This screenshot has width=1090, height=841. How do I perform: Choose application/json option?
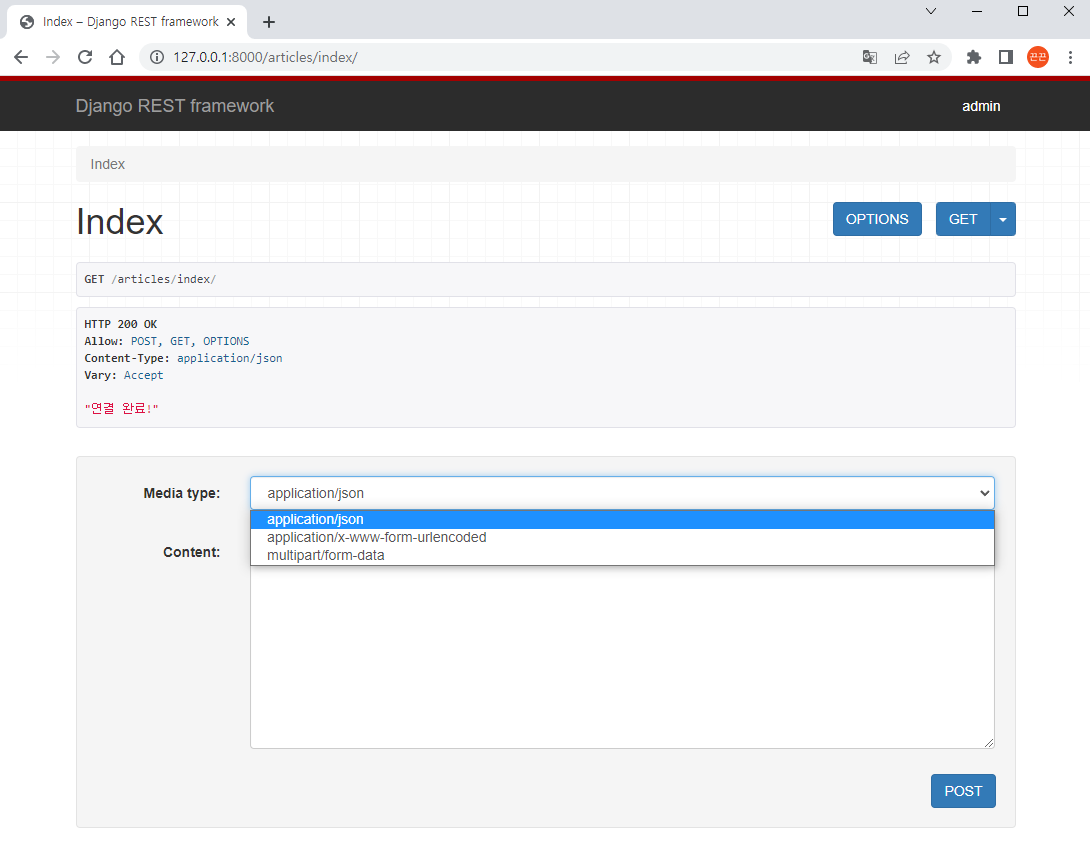622,519
